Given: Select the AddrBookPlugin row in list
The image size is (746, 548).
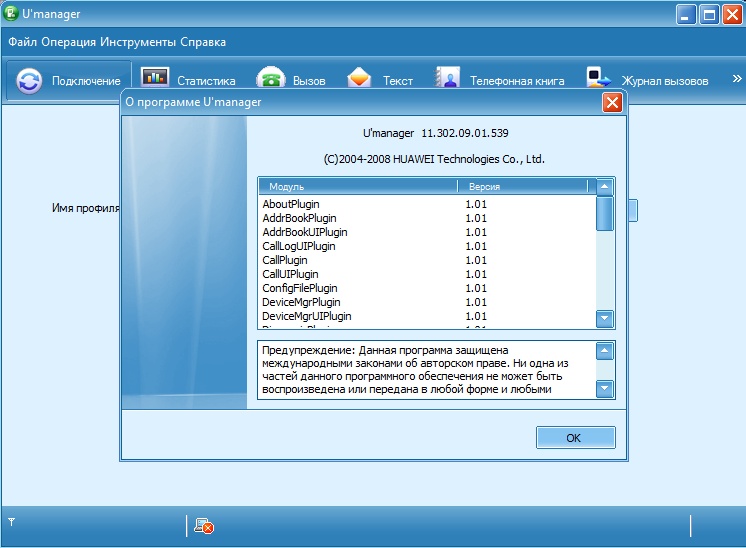Looking at the screenshot, I should click(299, 218).
